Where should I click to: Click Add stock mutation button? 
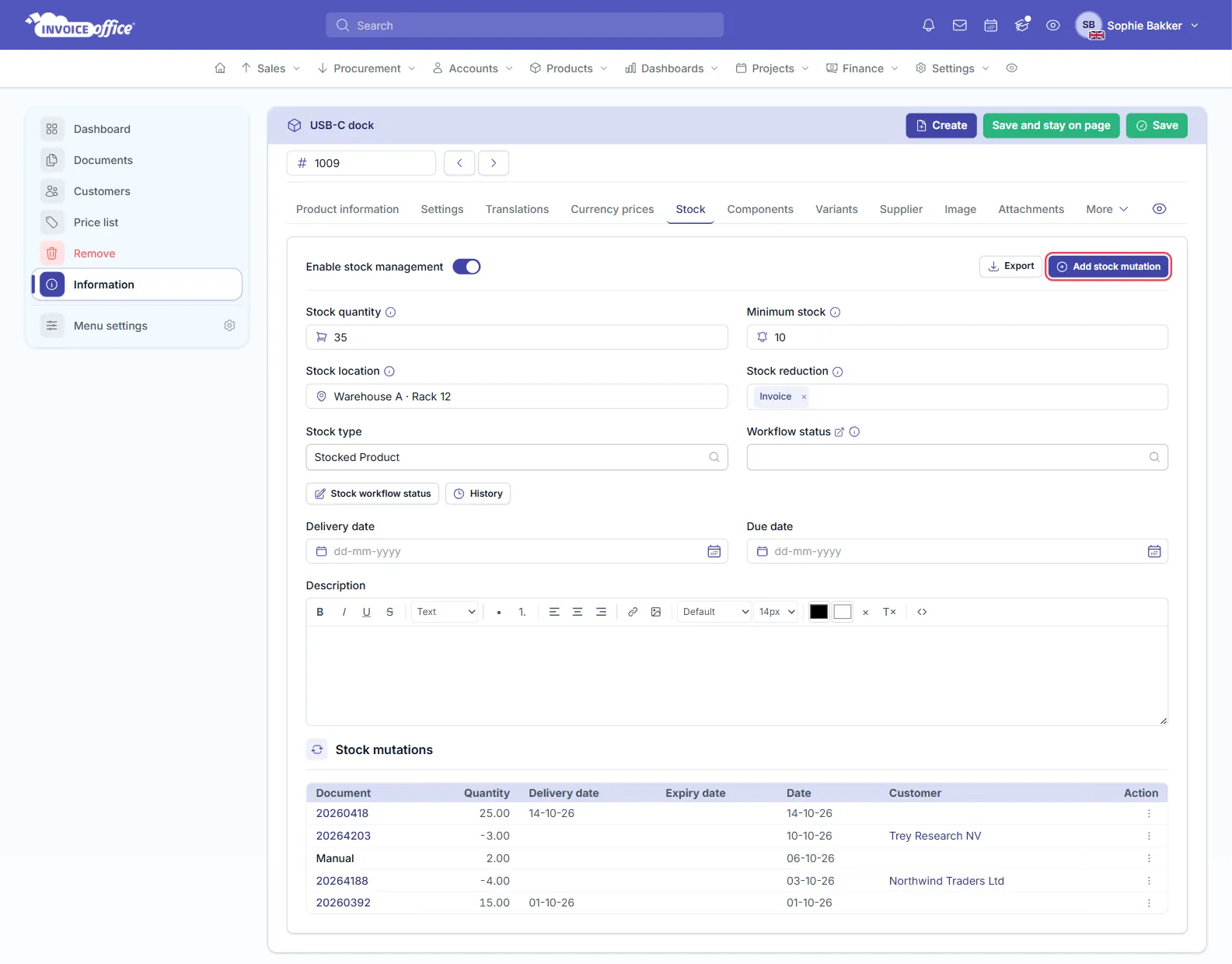click(1108, 267)
